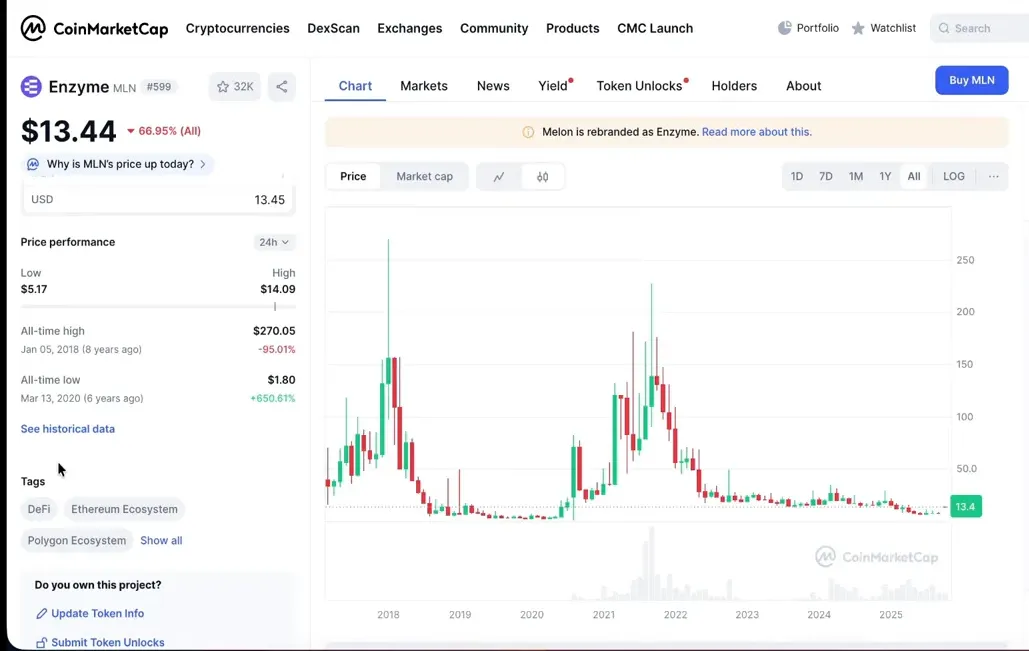This screenshot has height=651, width=1029.
Task: Click the star watchlist icon showing 32K
Action: point(235,87)
